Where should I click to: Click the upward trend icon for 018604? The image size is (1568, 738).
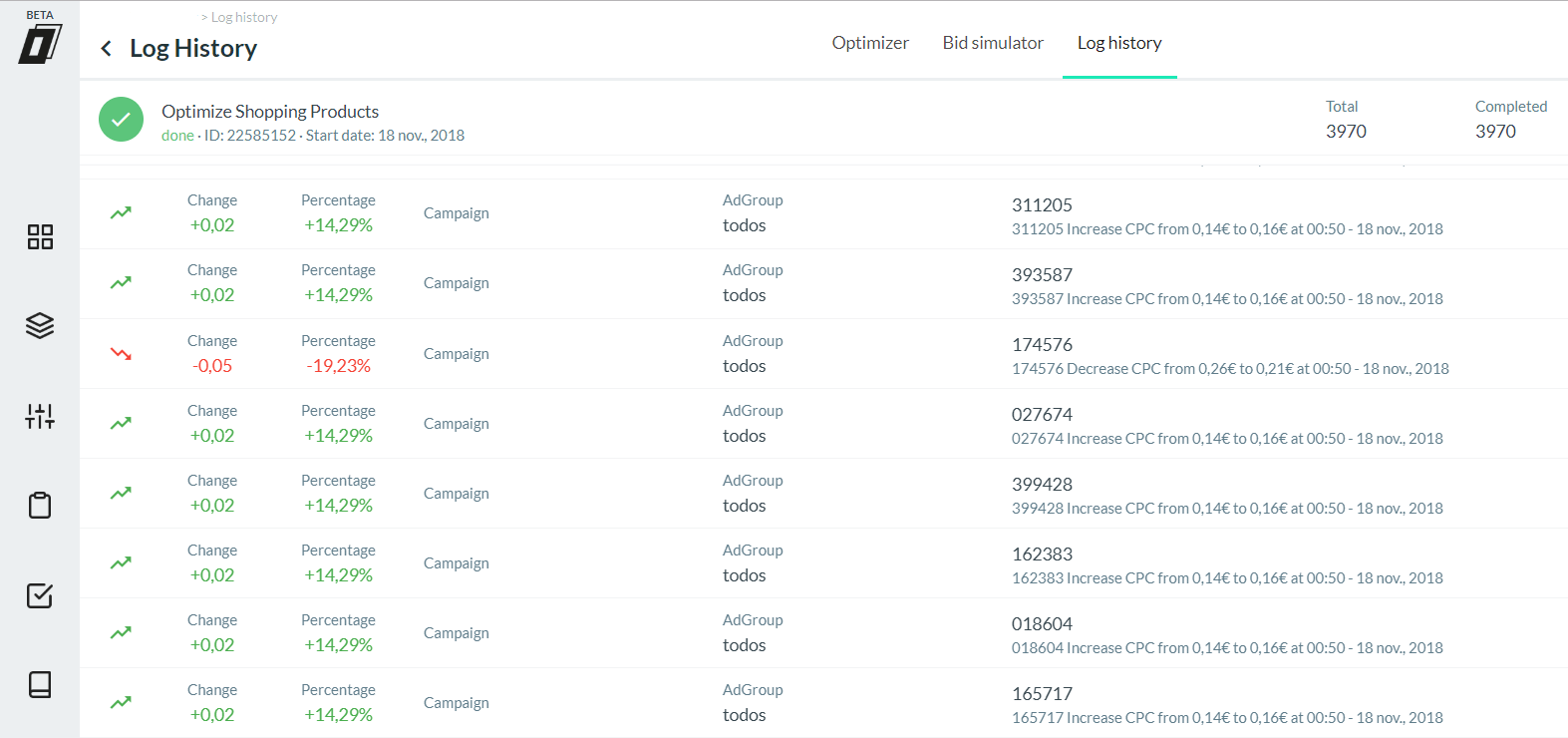coord(121,632)
